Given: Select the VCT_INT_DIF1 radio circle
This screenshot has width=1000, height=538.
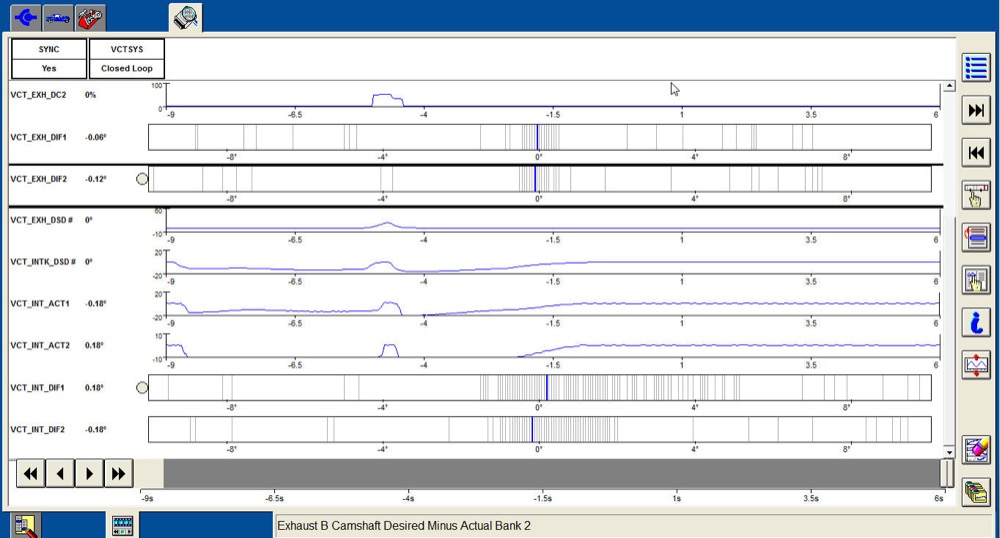Looking at the screenshot, I should coord(141,387).
